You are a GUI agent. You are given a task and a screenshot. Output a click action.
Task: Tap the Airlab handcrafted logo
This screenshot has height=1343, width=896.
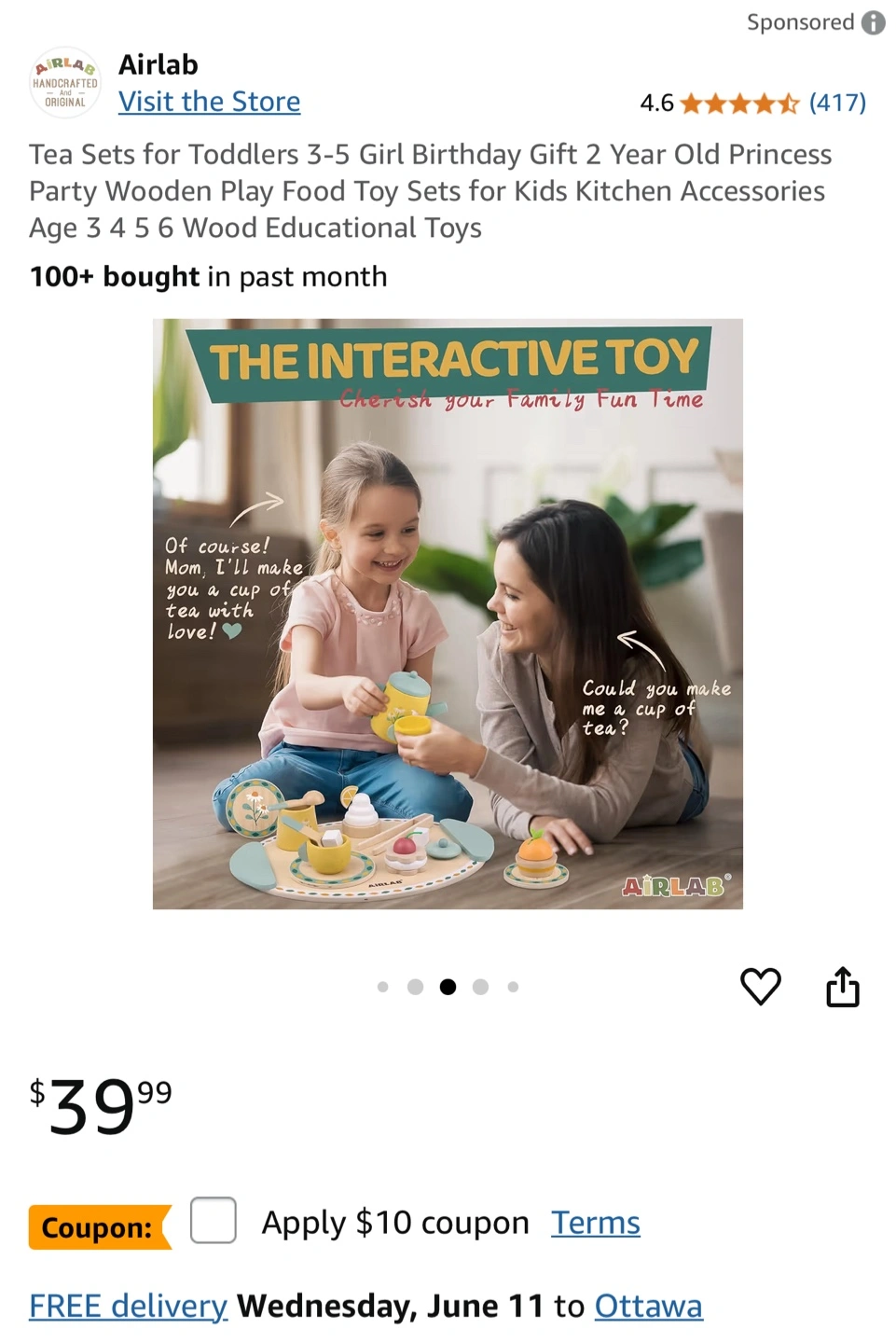click(65, 83)
